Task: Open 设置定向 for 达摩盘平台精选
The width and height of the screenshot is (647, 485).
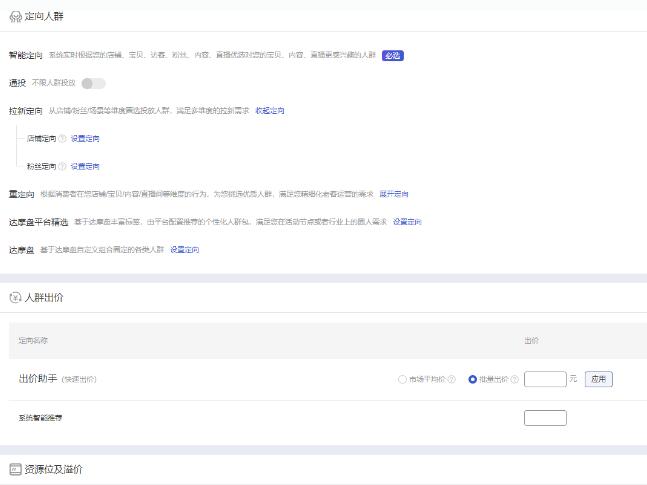Action: tap(407, 222)
